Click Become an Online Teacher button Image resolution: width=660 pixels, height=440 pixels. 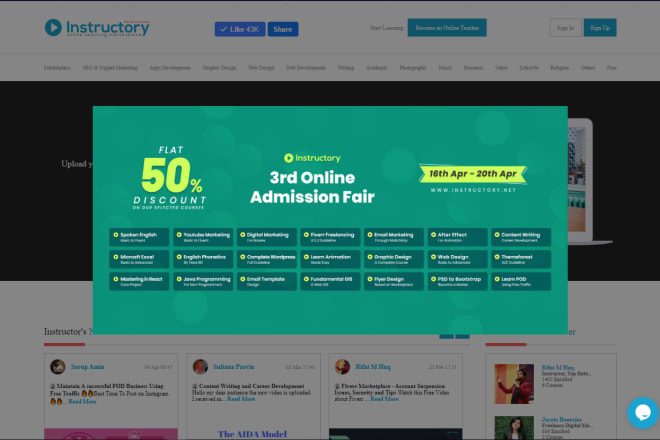(447, 28)
